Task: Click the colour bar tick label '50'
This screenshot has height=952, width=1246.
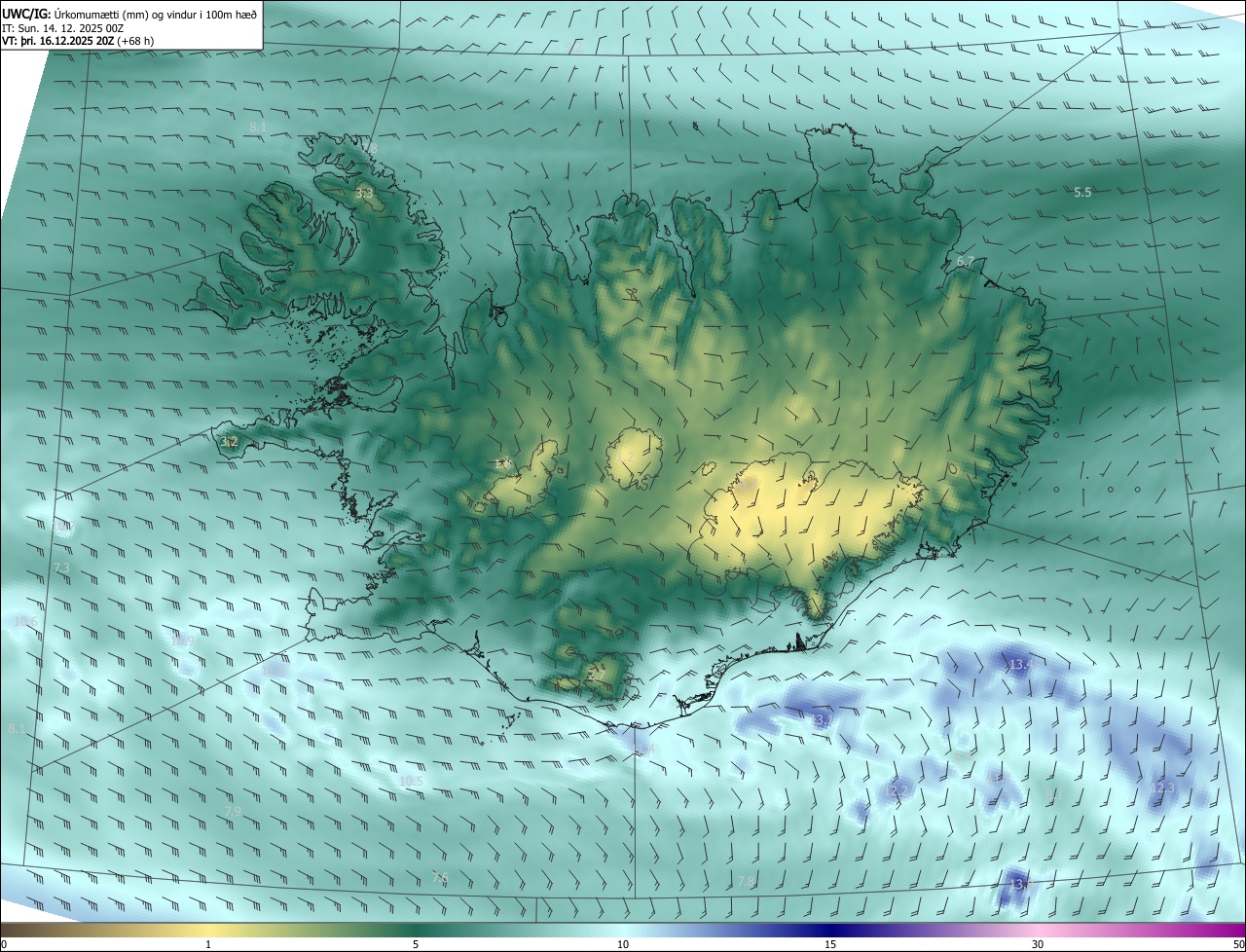Action: 1238,945
